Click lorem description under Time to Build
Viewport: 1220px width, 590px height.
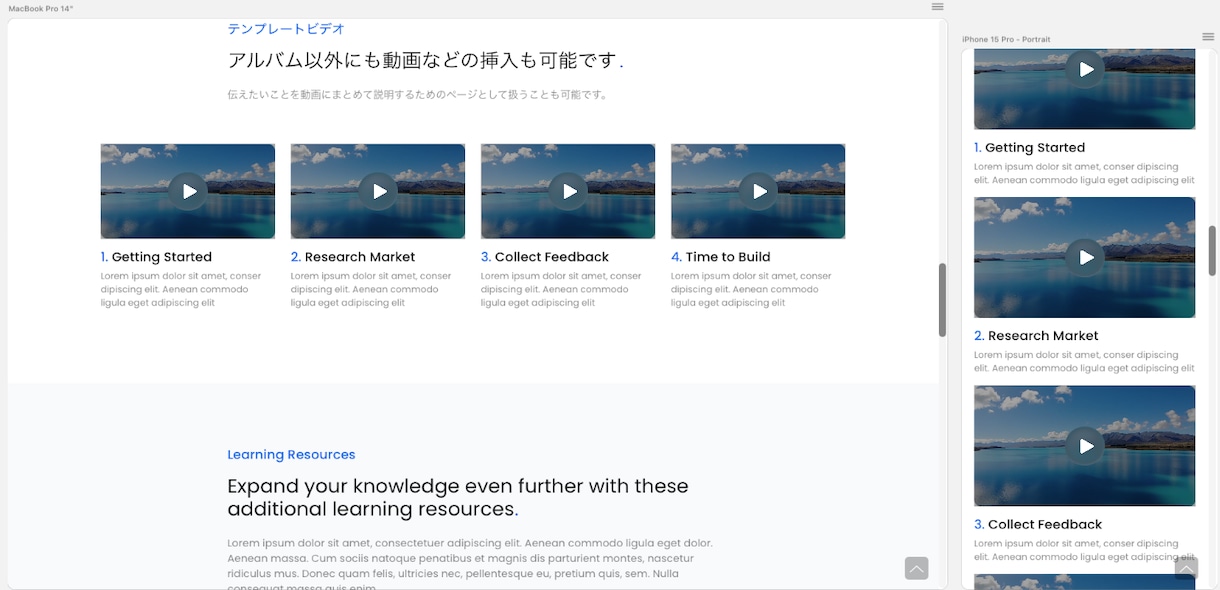point(751,289)
